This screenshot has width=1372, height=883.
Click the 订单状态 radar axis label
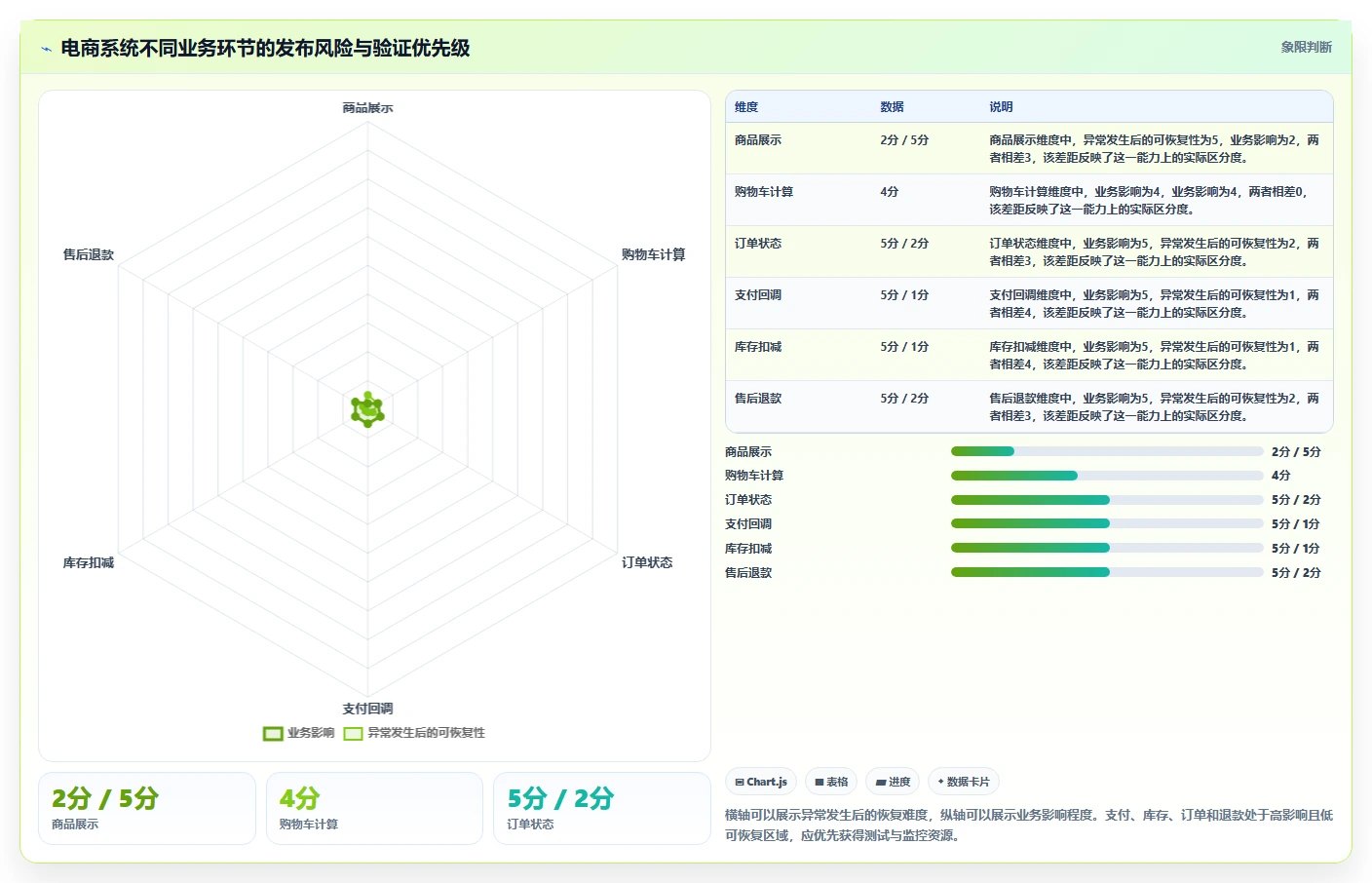tap(647, 562)
